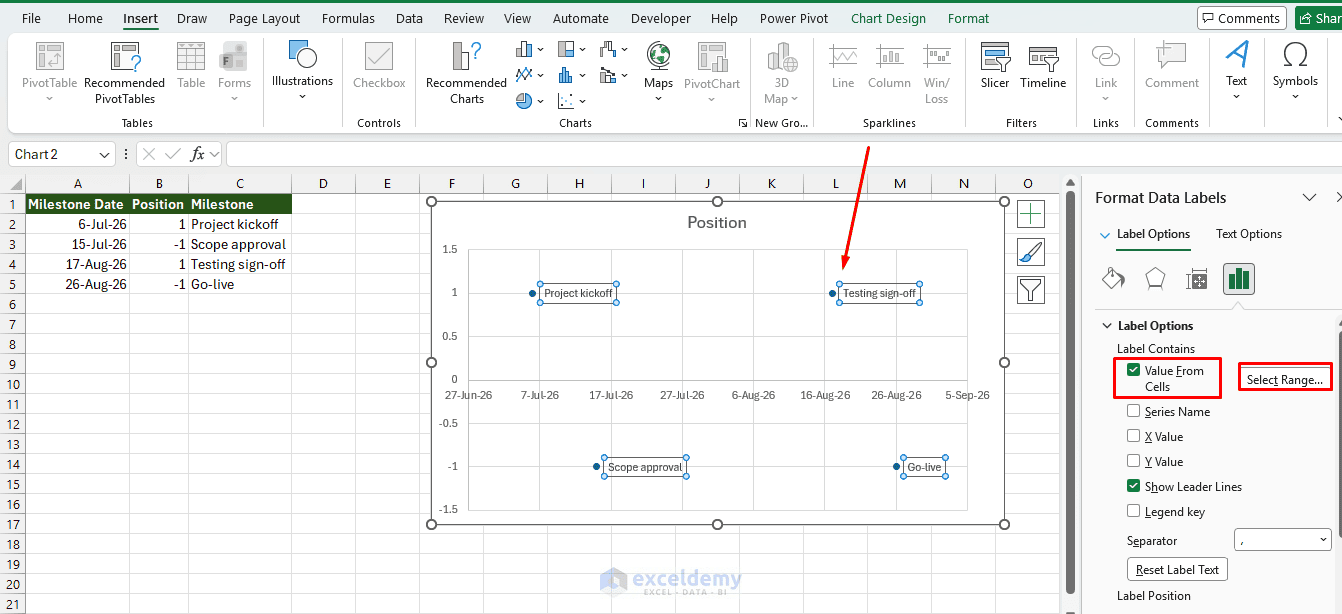
Task: Open the Format ribbon tab
Action: pyautogui.click(x=968, y=18)
